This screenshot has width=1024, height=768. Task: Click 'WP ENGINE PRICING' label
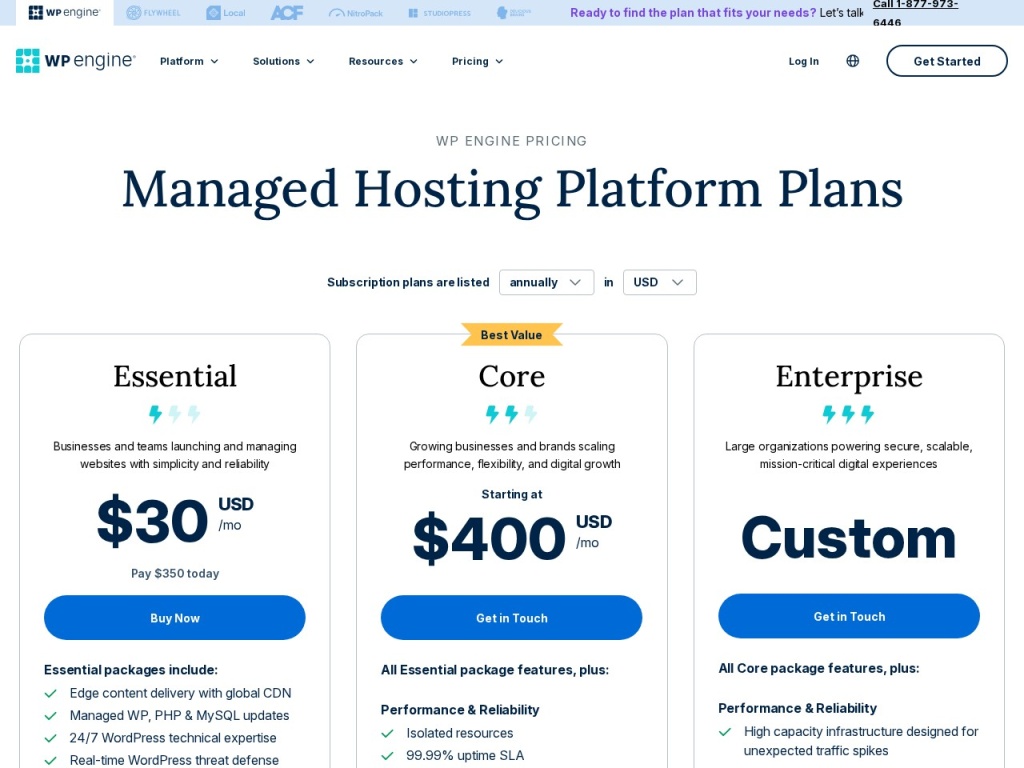[x=511, y=141]
